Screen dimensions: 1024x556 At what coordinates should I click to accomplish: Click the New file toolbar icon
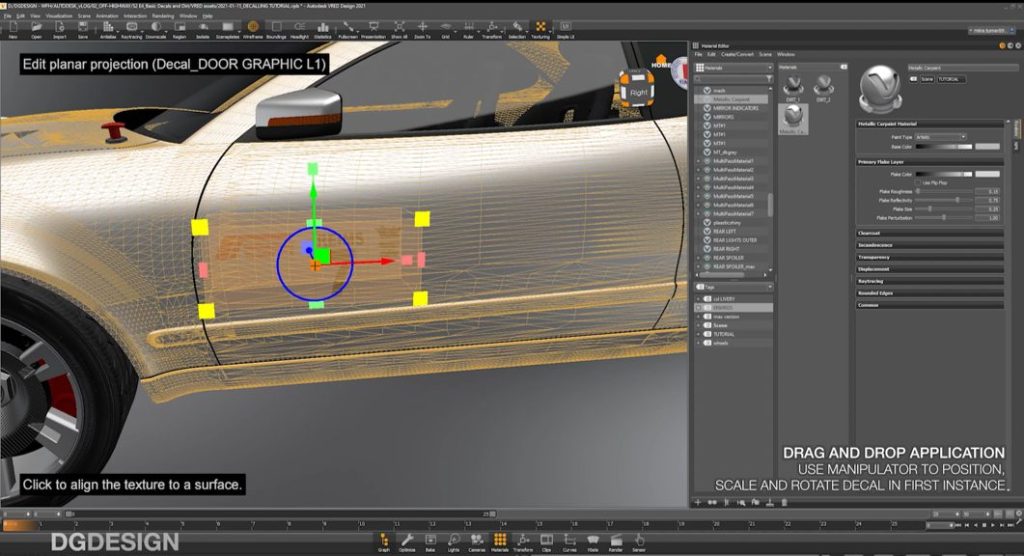[x=13, y=29]
